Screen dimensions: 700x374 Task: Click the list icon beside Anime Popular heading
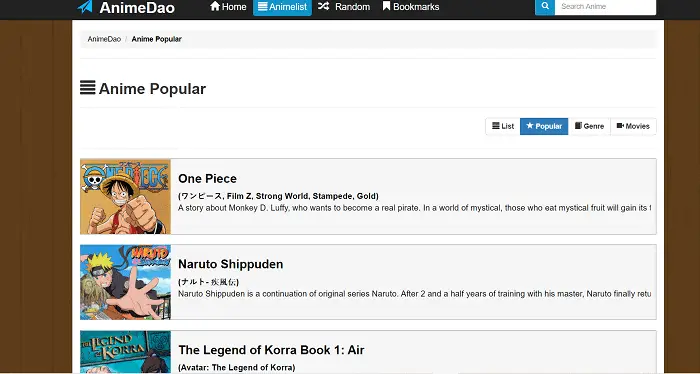coord(88,87)
